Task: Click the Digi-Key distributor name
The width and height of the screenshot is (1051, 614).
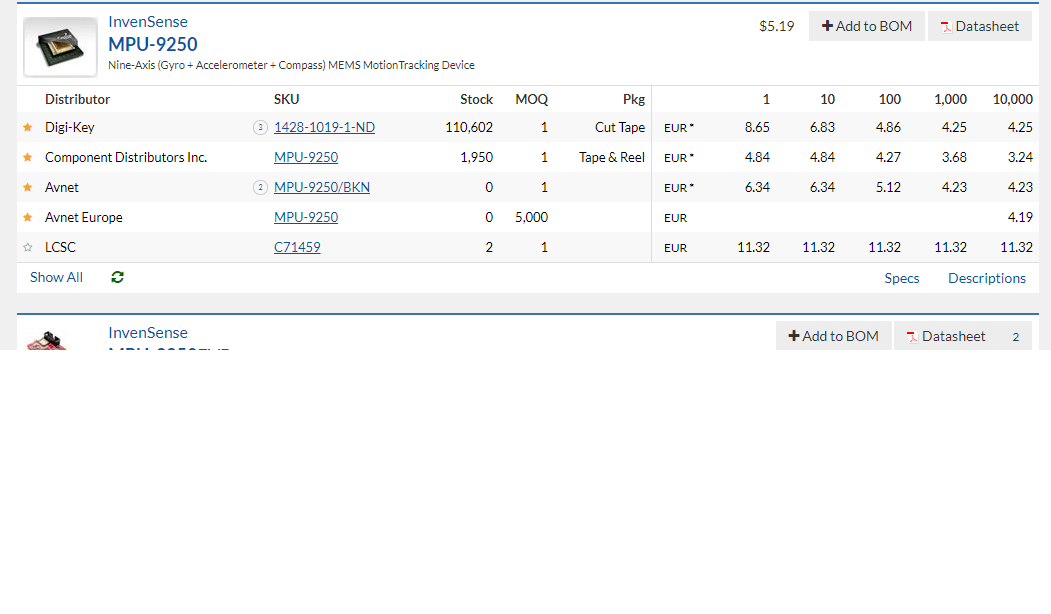Action: point(70,127)
